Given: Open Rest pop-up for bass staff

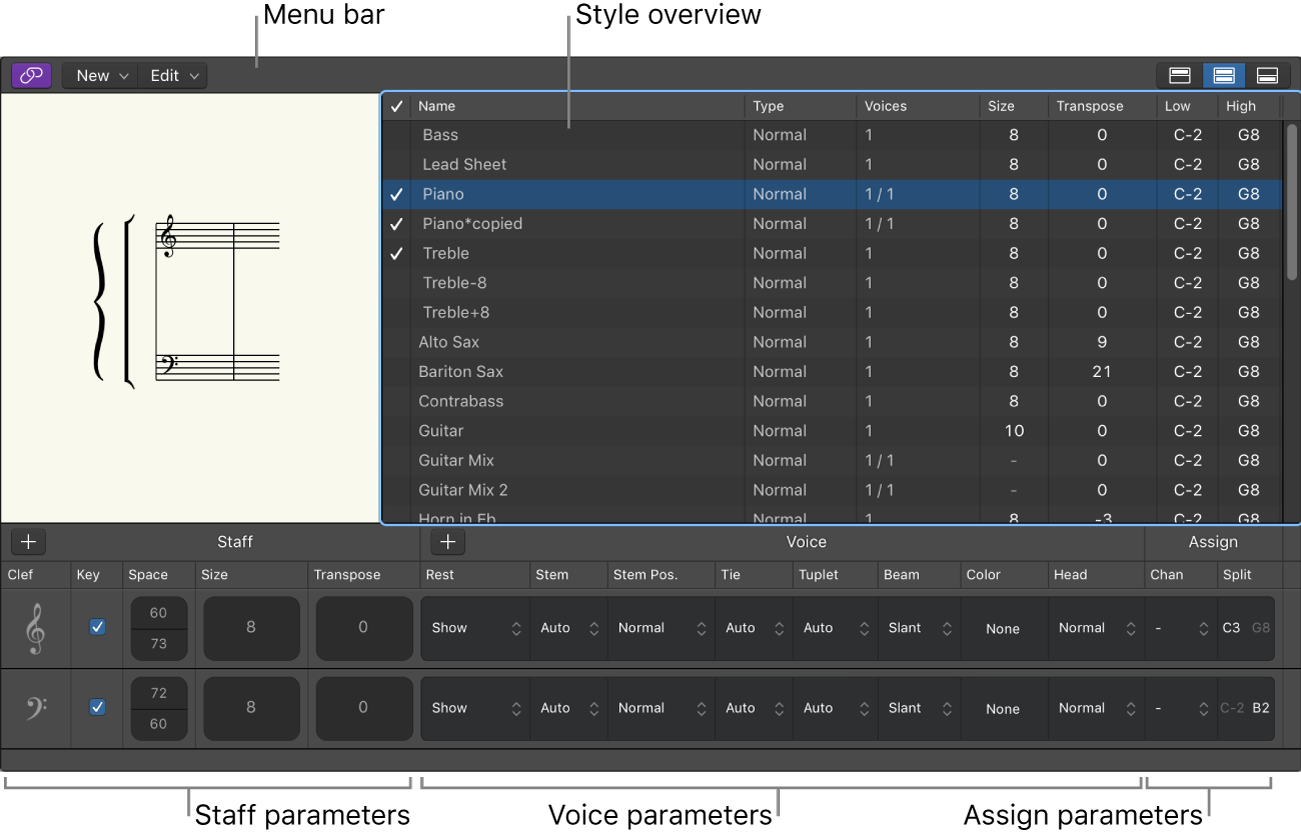Looking at the screenshot, I should pos(476,708).
